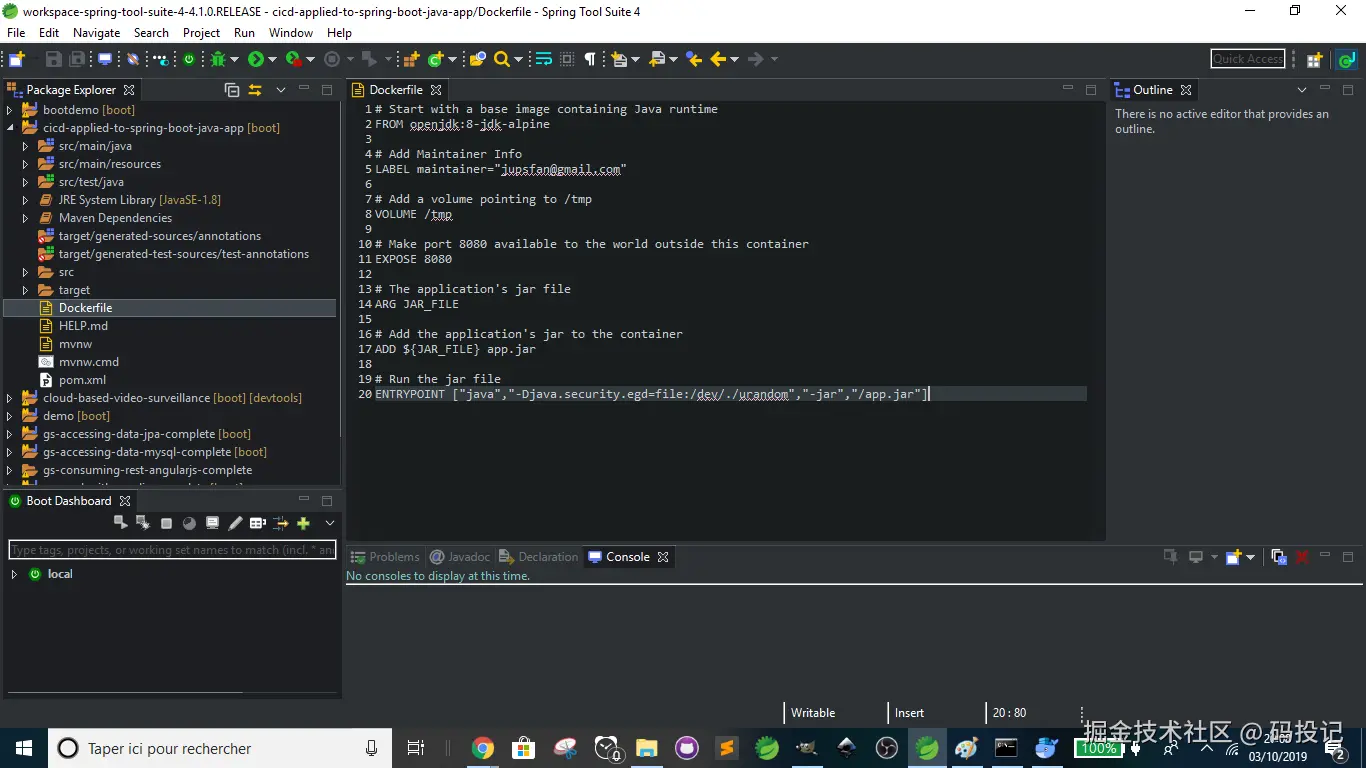
Task: Click the Last Edit Location arrow icon
Action: 694,59
